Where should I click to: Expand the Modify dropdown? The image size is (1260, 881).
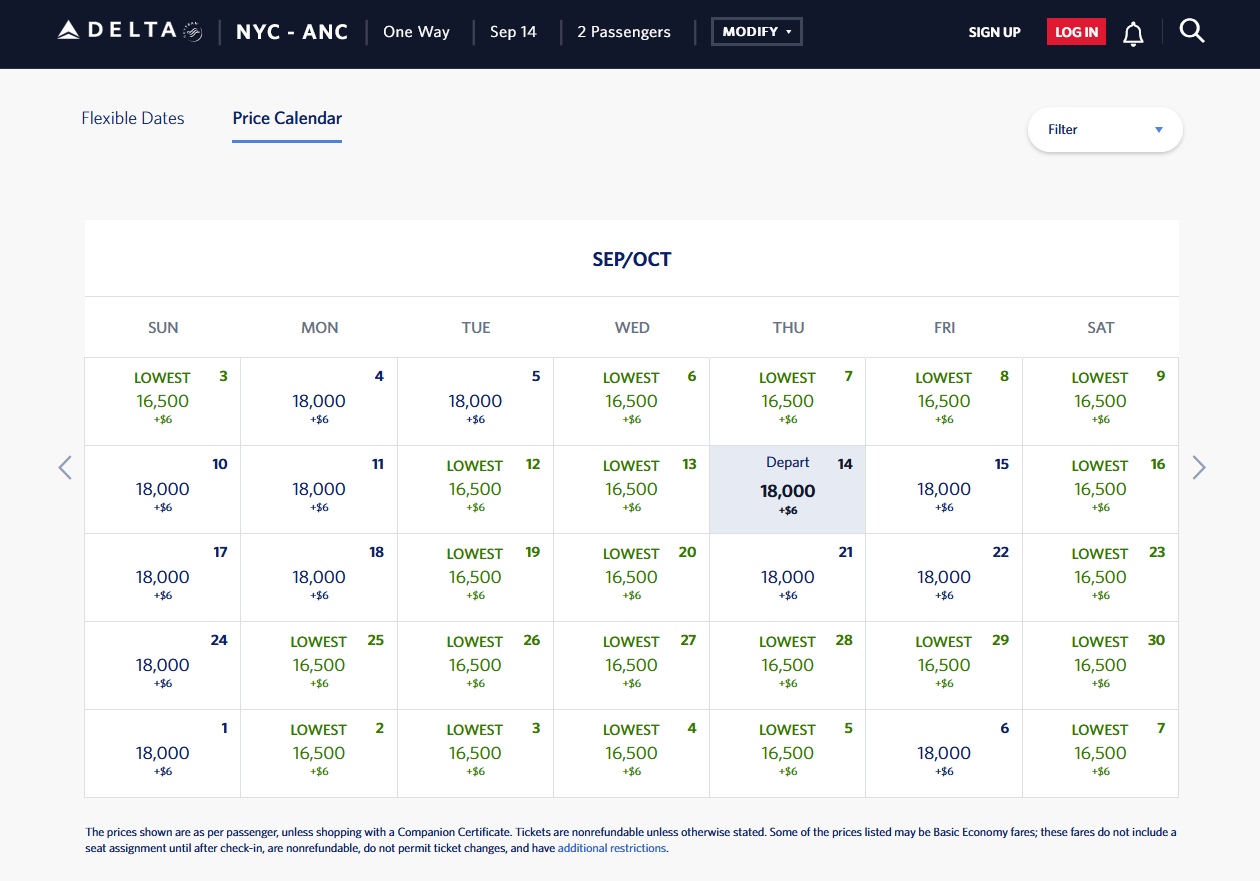pyautogui.click(x=756, y=32)
